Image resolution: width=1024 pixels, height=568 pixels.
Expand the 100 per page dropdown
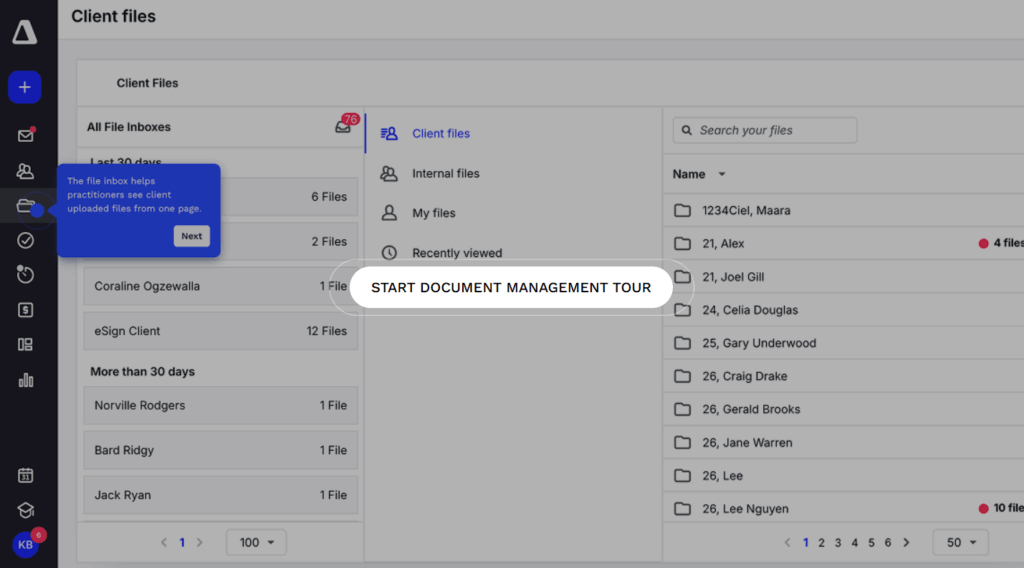point(256,542)
